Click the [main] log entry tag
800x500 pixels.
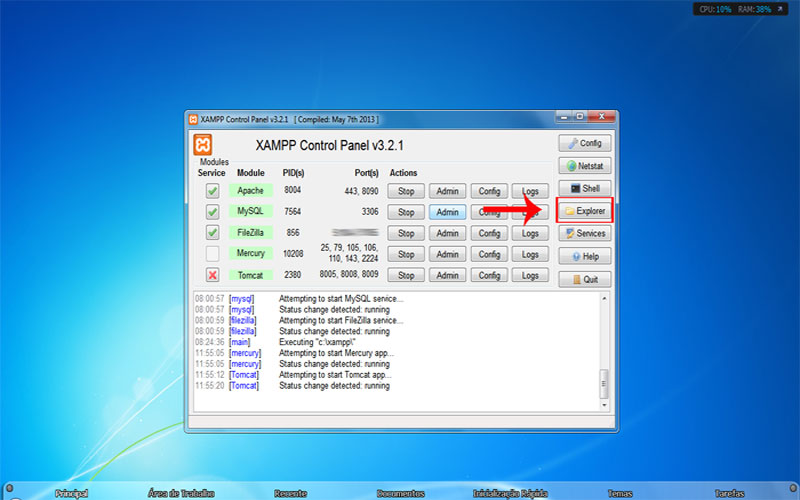pyautogui.click(x=240, y=342)
